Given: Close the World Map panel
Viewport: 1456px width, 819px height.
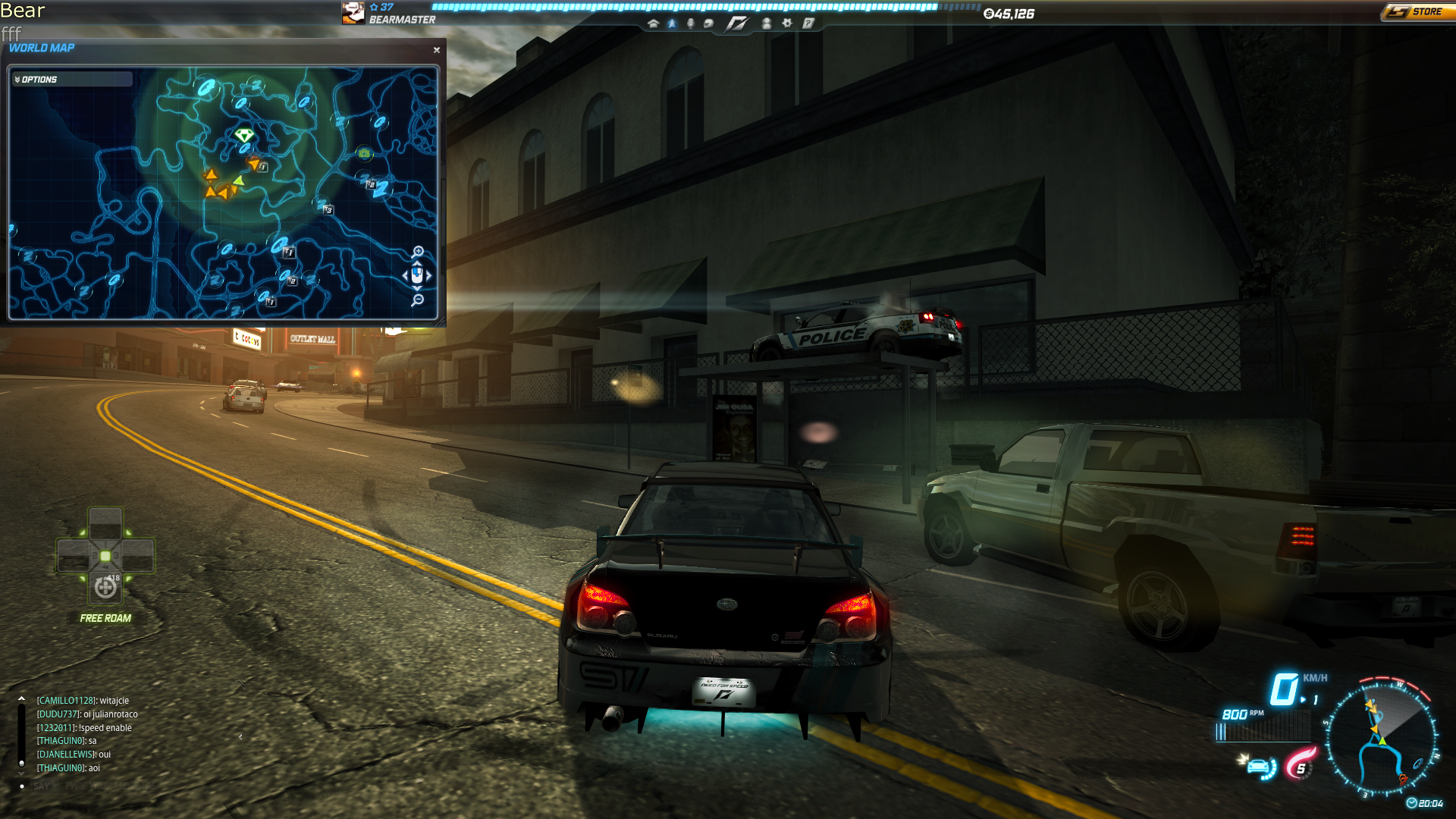Looking at the screenshot, I should [x=437, y=50].
